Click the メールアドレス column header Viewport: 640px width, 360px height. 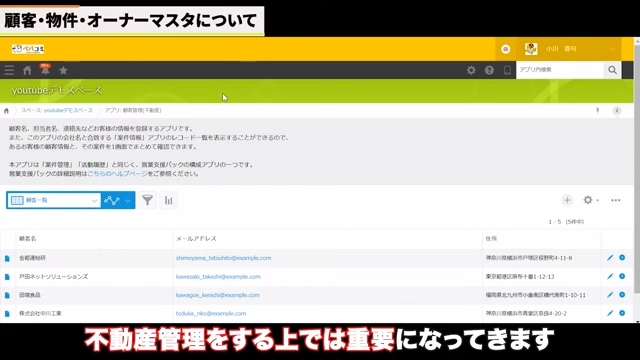196,238
